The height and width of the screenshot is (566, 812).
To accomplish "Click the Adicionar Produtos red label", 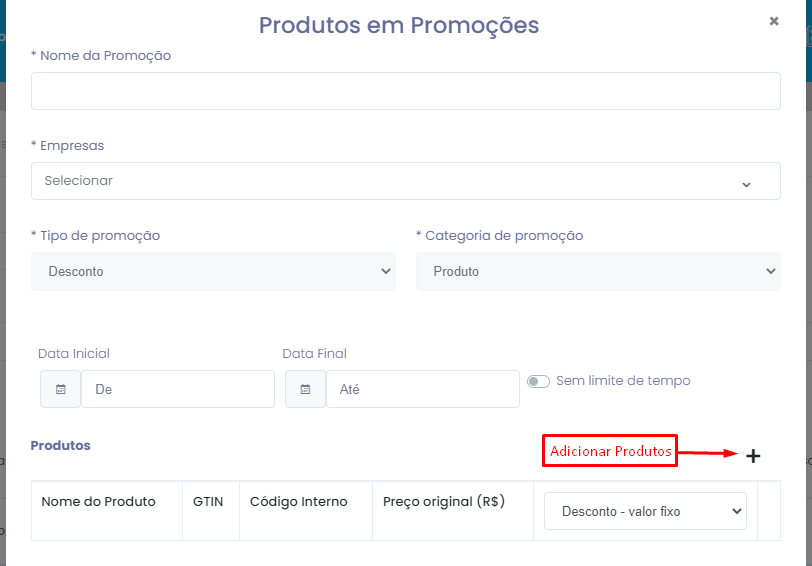I will pyautogui.click(x=610, y=451).
